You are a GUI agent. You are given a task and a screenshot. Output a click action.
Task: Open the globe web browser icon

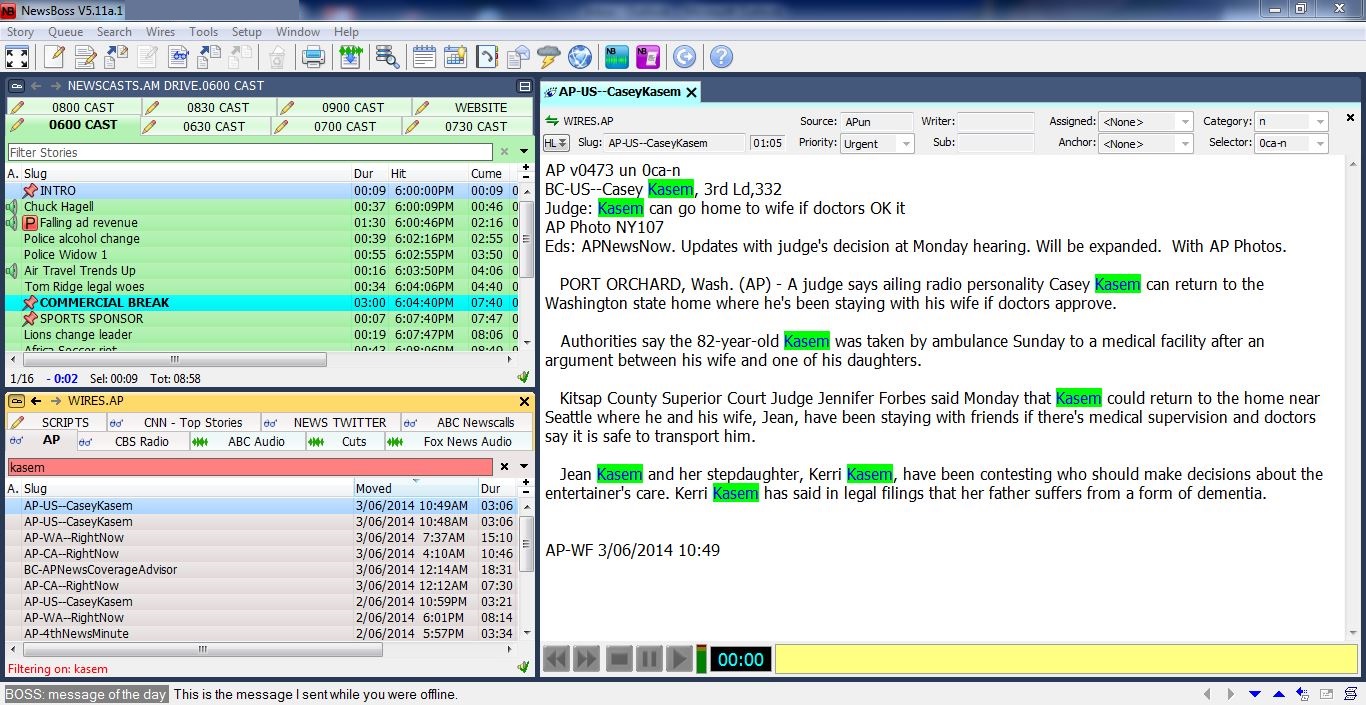coord(580,57)
